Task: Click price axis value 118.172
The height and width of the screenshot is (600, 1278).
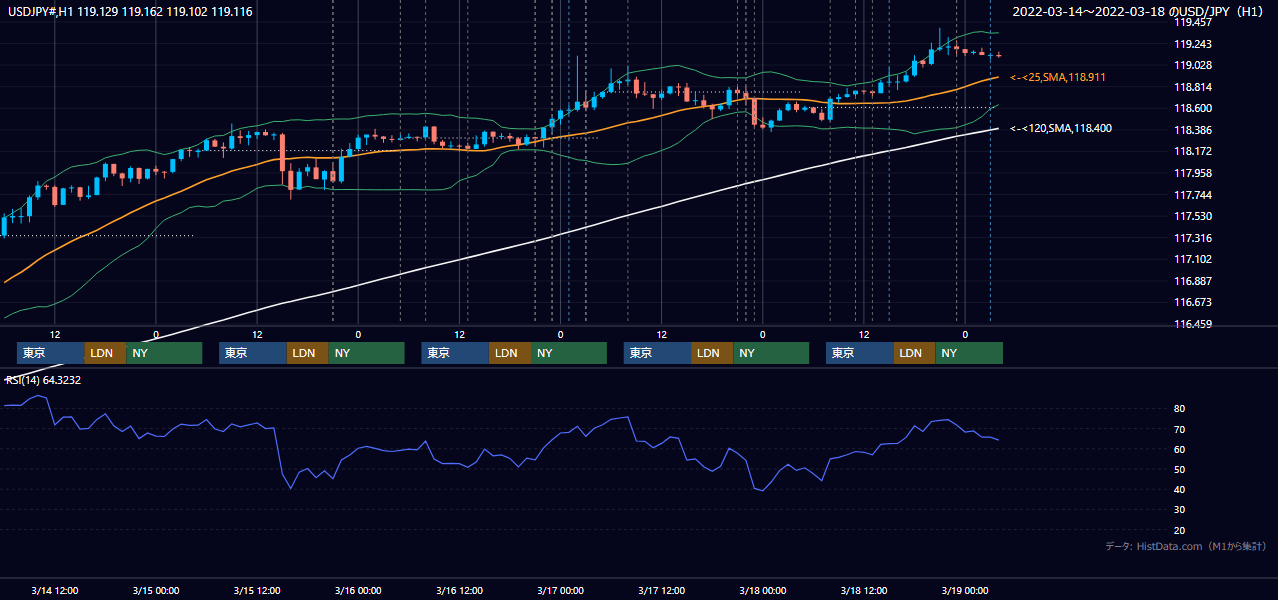Action: pyautogui.click(x=1193, y=152)
